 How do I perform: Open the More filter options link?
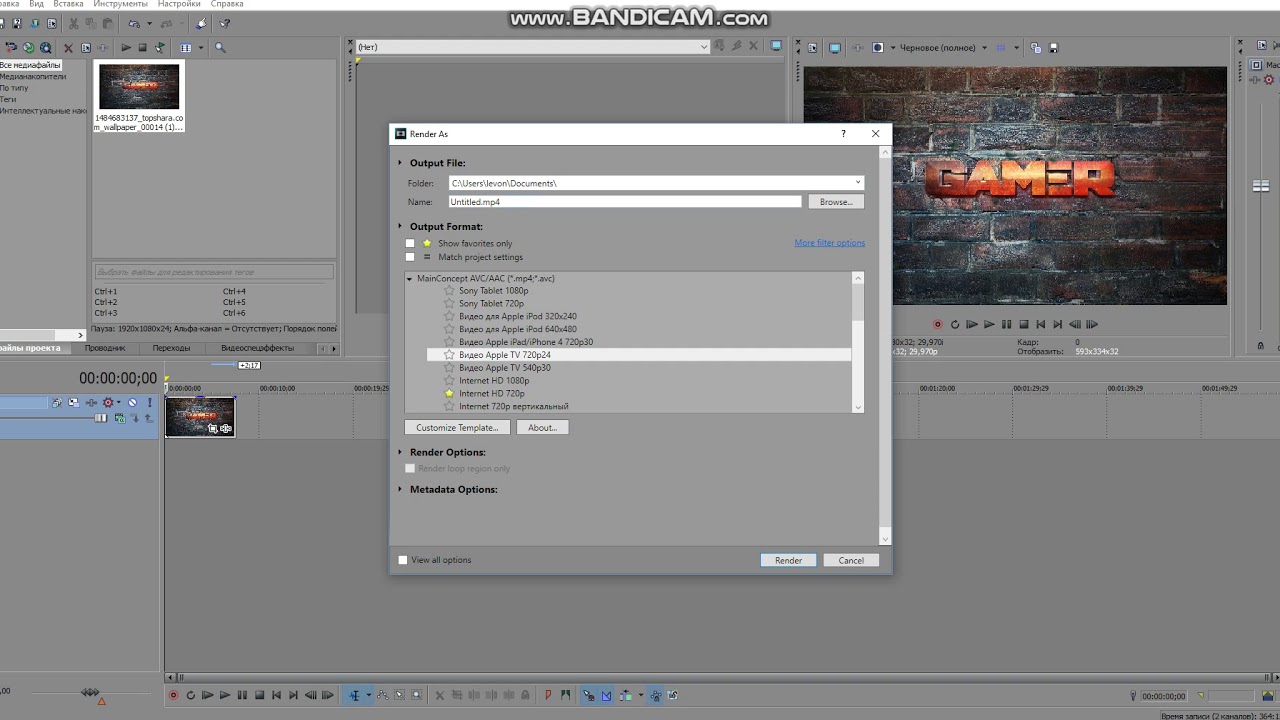pos(830,243)
